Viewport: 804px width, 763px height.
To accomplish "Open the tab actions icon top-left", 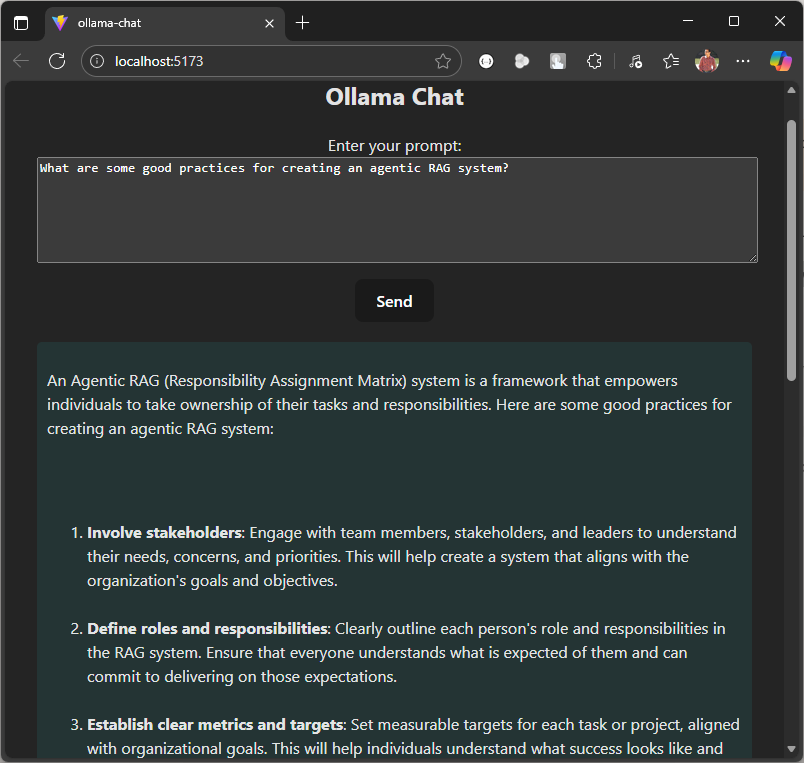I will (21, 22).
